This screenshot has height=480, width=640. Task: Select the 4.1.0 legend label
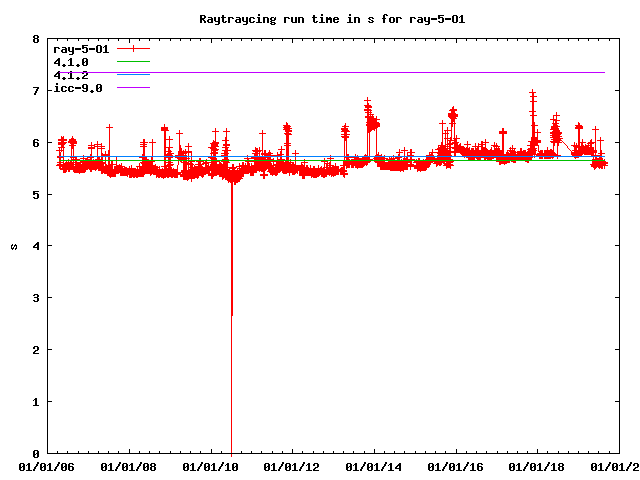coord(70,62)
